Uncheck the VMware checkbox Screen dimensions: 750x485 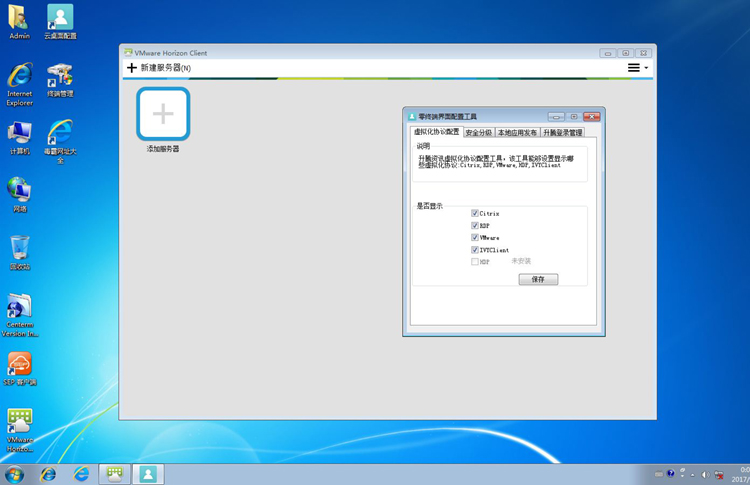474,237
